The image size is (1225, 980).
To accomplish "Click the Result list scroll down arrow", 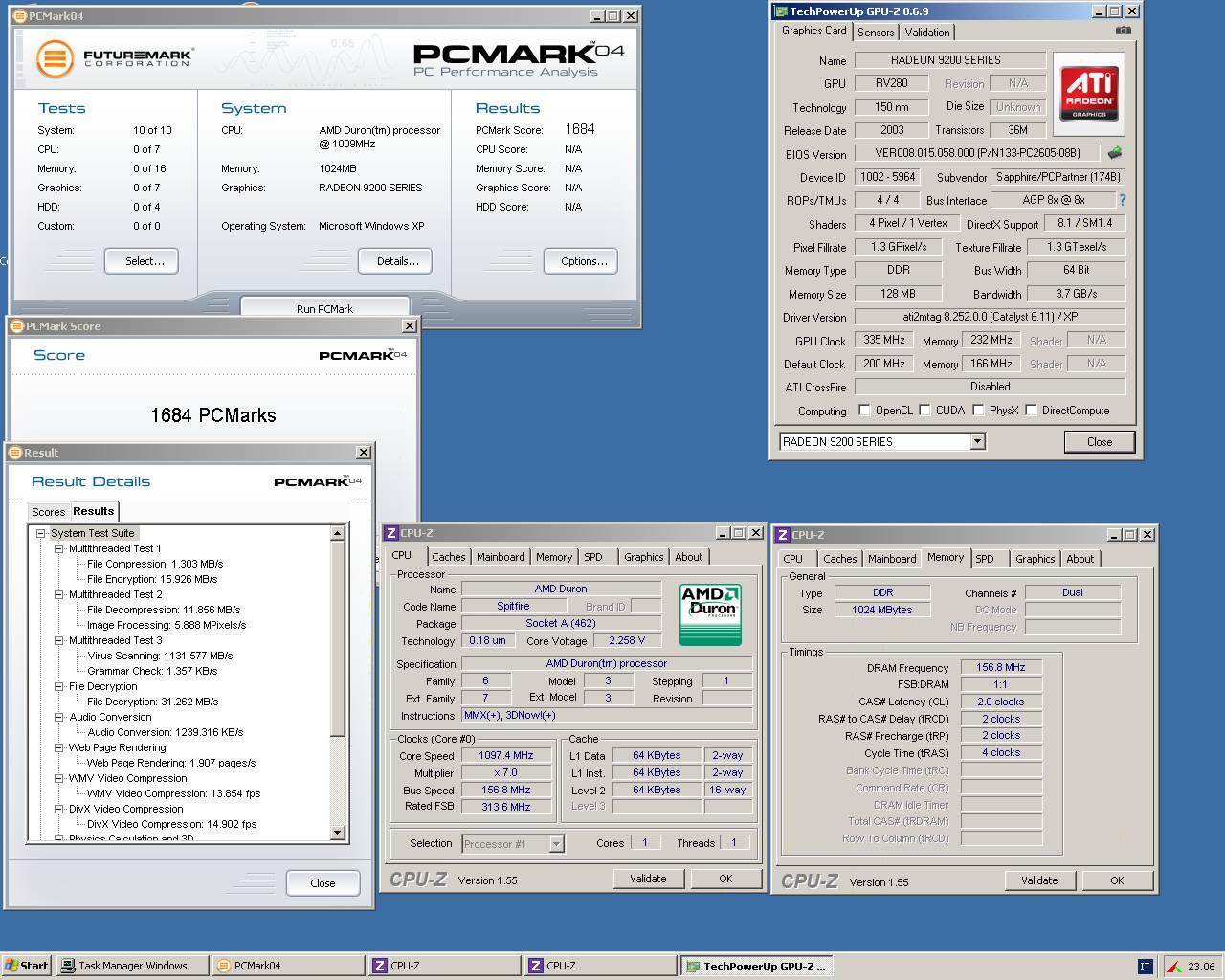I will 338,833.
